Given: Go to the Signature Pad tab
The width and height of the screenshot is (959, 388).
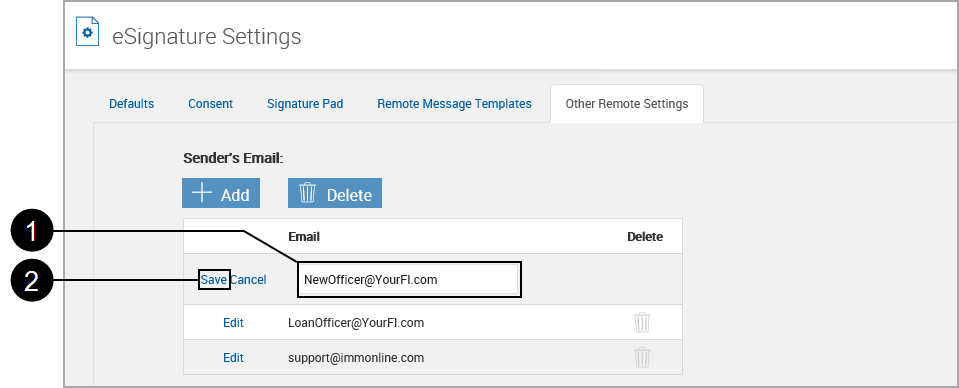Looking at the screenshot, I should pyautogui.click(x=305, y=104).
